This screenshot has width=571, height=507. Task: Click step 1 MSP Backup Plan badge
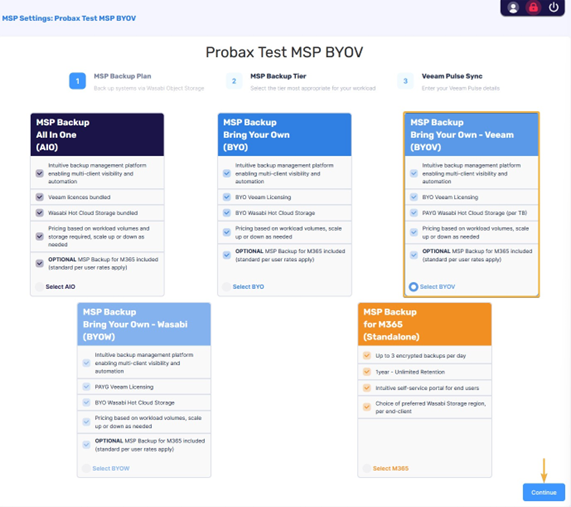[x=78, y=81]
